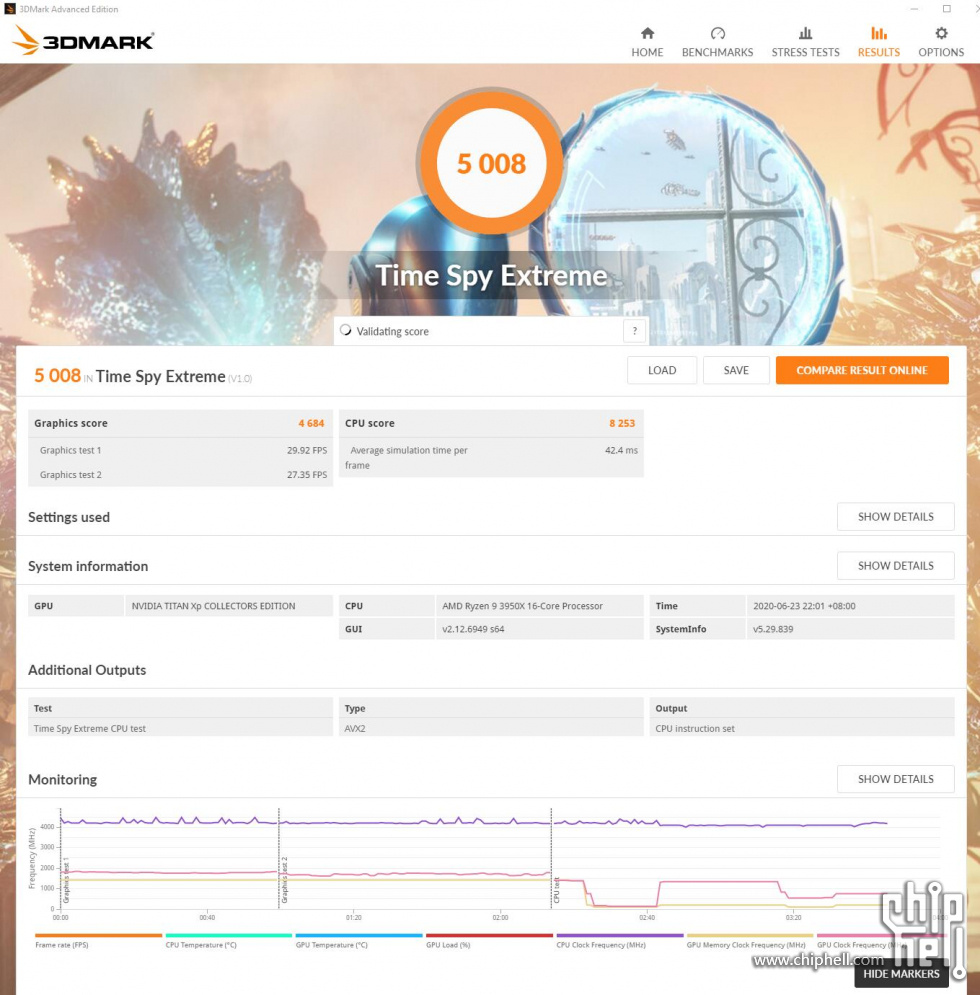Click the Graphics test 1 chart marker

(x=65, y=880)
